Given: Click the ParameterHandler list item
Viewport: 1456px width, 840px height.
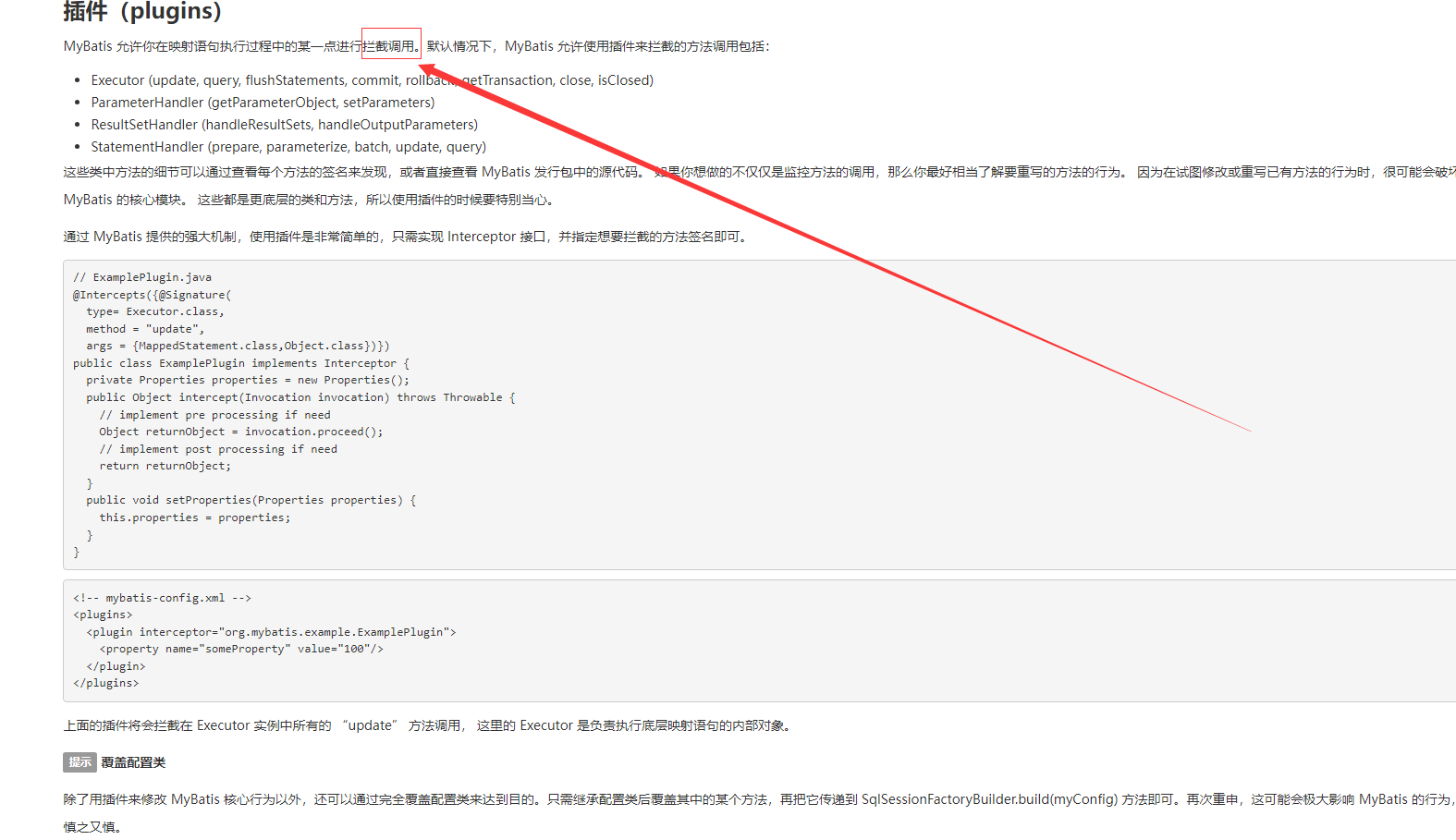Looking at the screenshot, I should tap(263, 103).
